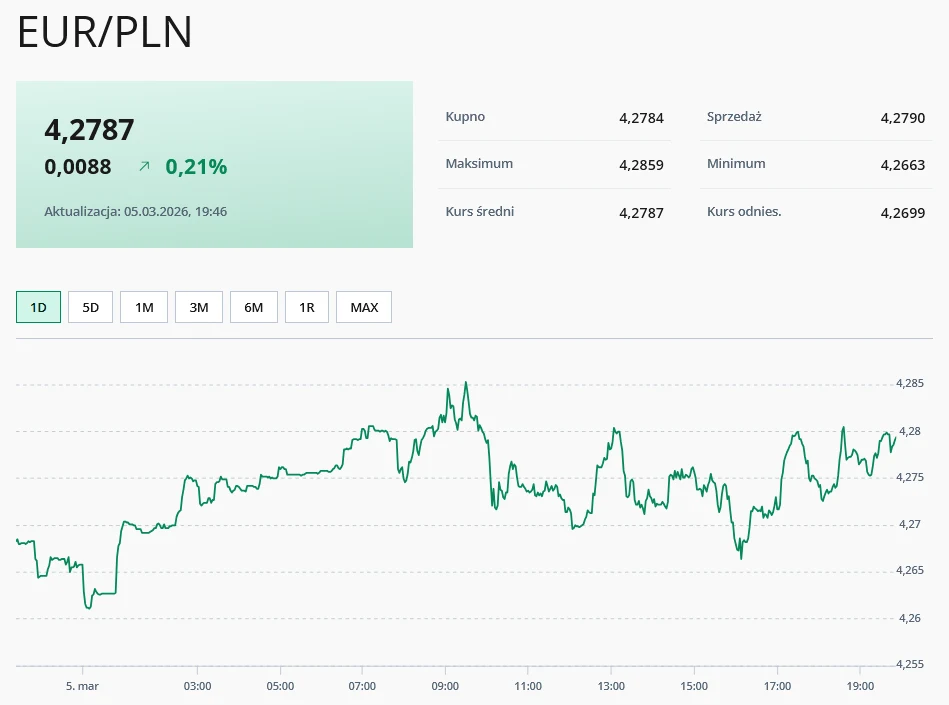
Task: Choose the 1R yearly range
Action: (306, 307)
